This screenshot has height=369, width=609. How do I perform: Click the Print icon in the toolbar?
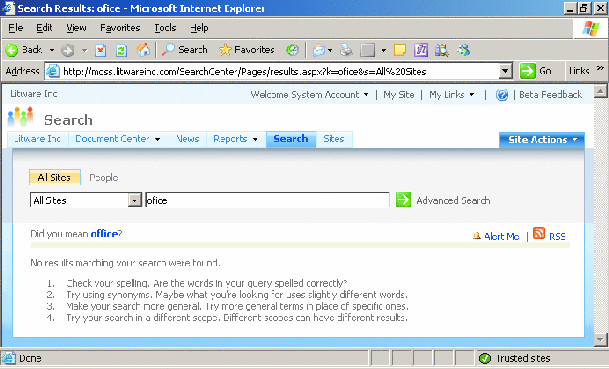346,50
